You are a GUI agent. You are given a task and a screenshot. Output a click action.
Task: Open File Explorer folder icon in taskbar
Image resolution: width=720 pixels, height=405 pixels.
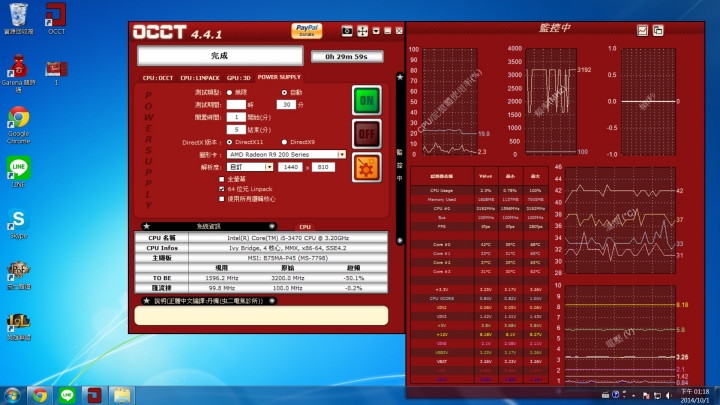tap(122, 395)
